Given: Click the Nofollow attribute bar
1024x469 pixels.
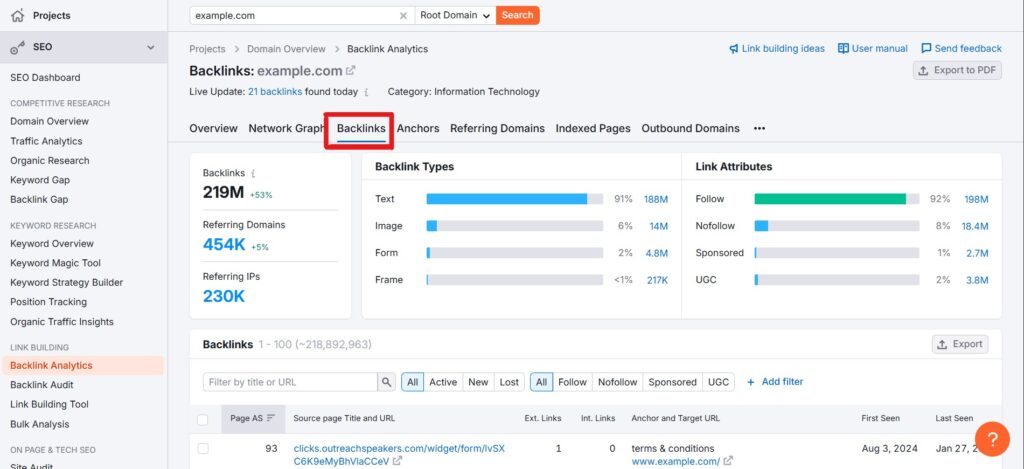Looking at the screenshot, I should click(837, 226).
